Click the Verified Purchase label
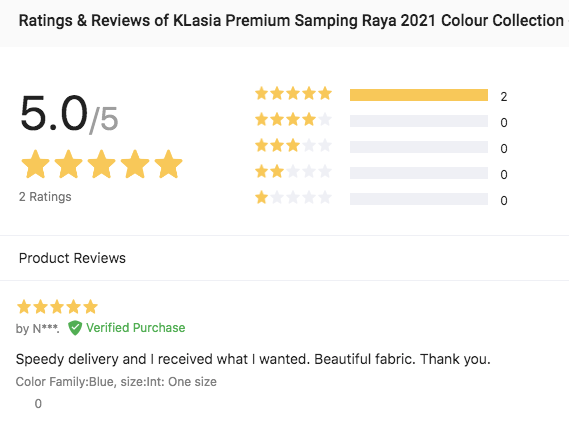This screenshot has width=569, height=426. click(x=136, y=328)
